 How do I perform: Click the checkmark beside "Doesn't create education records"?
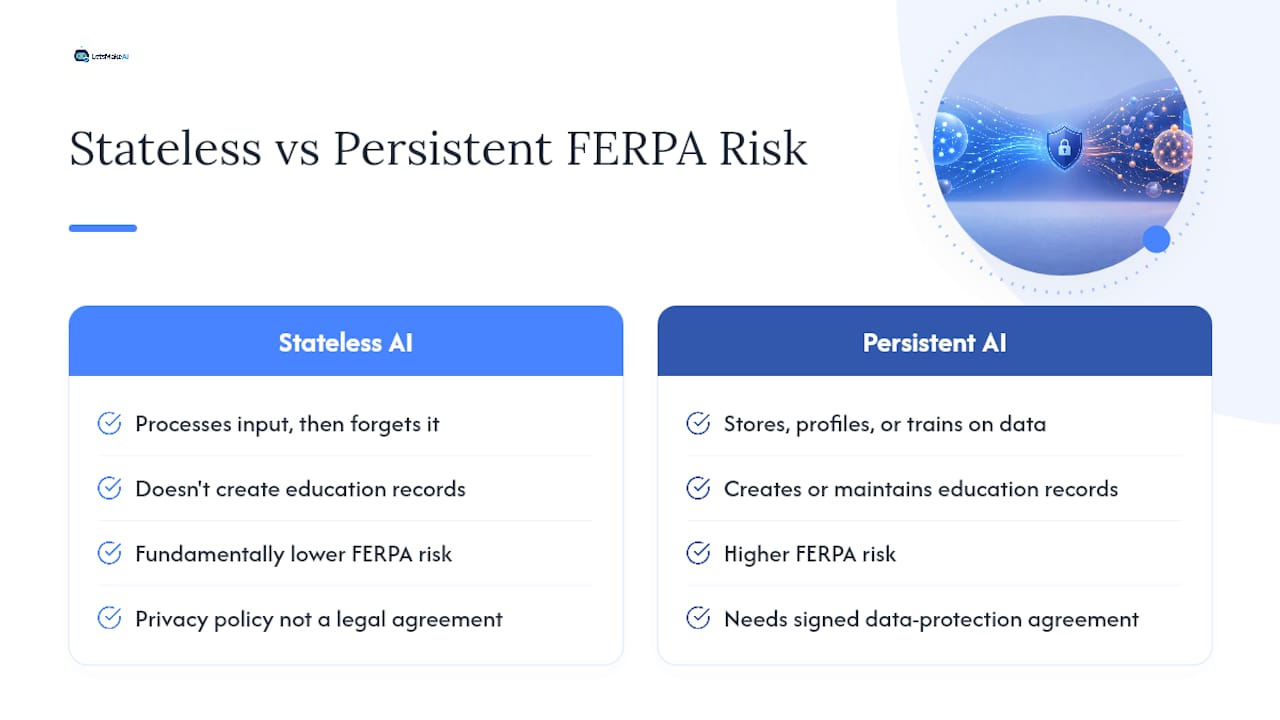(109, 489)
